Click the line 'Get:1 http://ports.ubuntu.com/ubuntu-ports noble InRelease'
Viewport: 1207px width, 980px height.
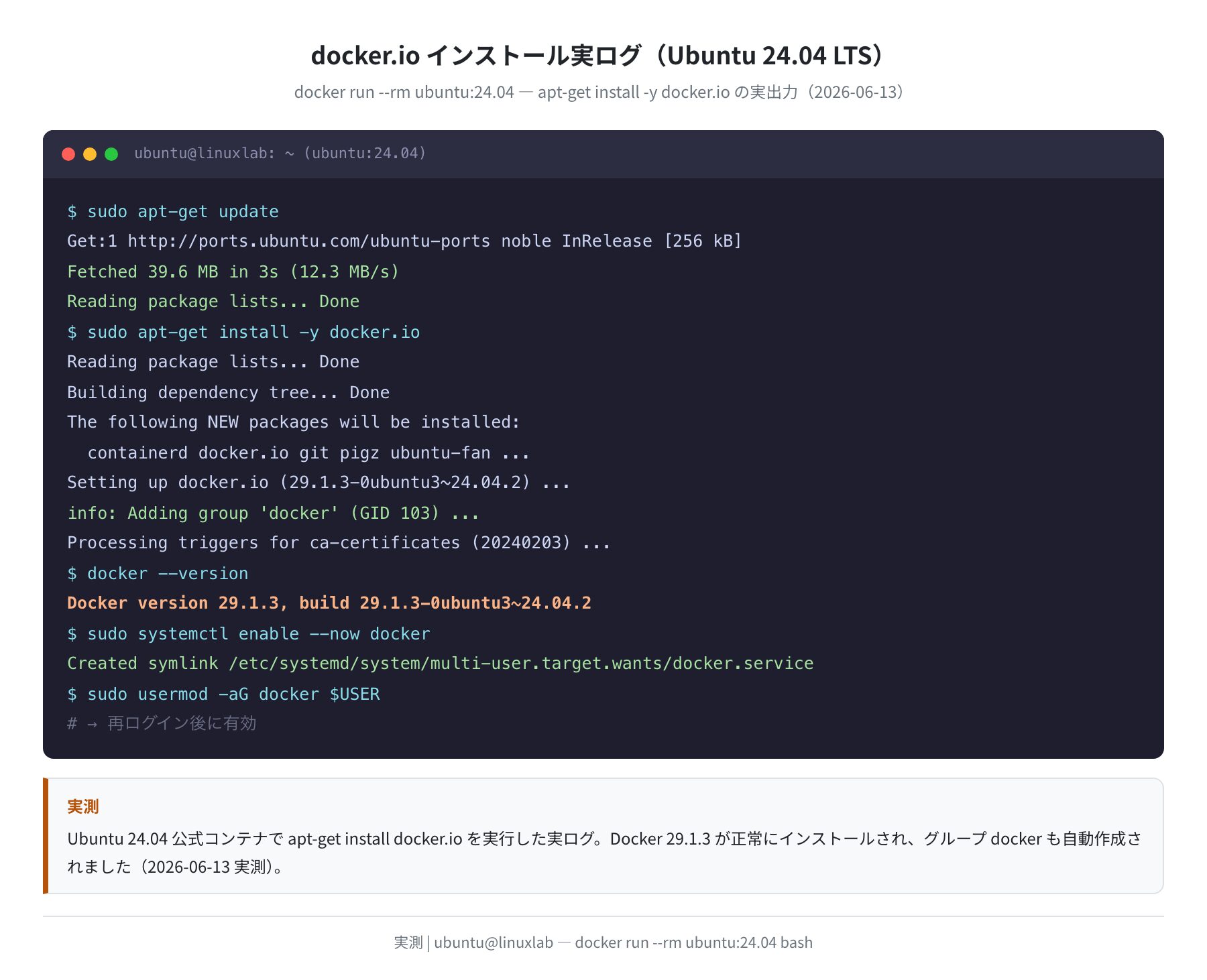tap(404, 241)
